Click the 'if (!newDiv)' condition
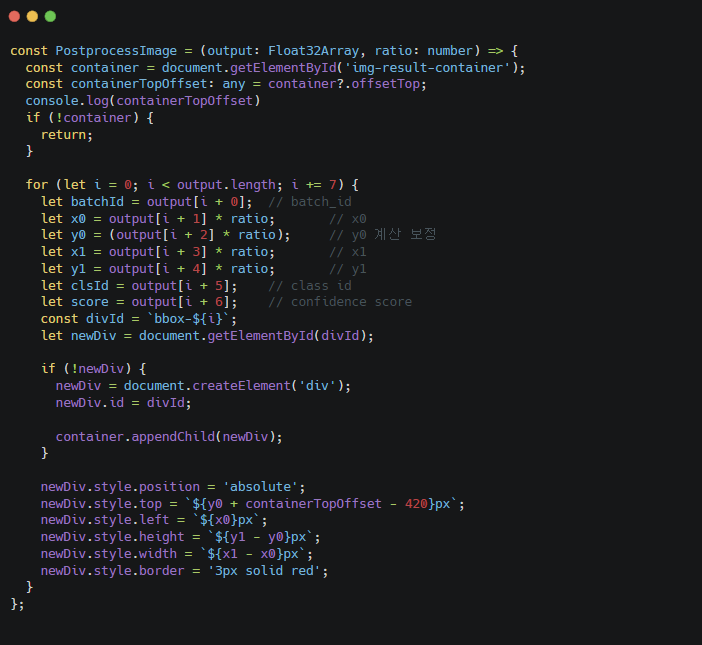 pos(86,369)
